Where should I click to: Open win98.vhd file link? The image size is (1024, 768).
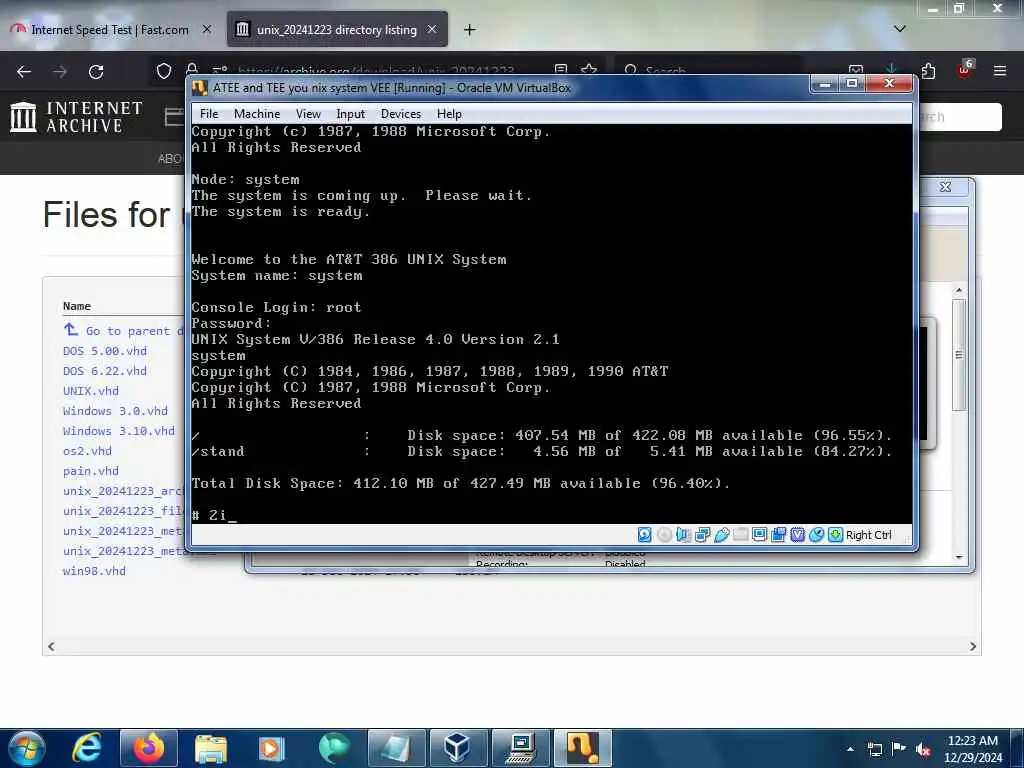point(94,571)
